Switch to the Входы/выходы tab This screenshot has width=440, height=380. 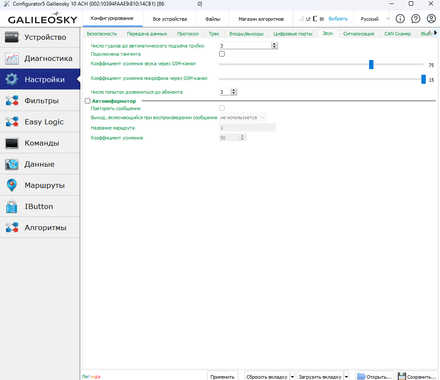(x=246, y=34)
